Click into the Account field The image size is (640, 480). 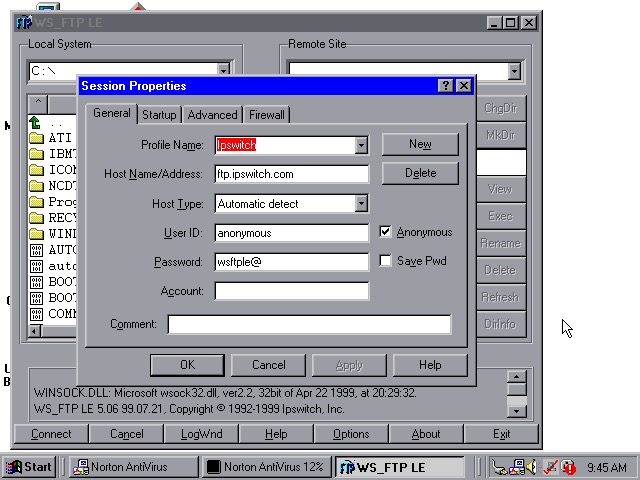pyautogui.click(x=291, y=291)
